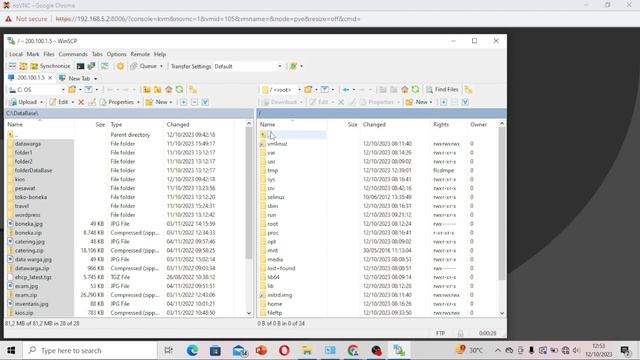Screen dimensions: 640x360
Task: Select the toko-boneka folder row
Action: (x=31, y=197)
